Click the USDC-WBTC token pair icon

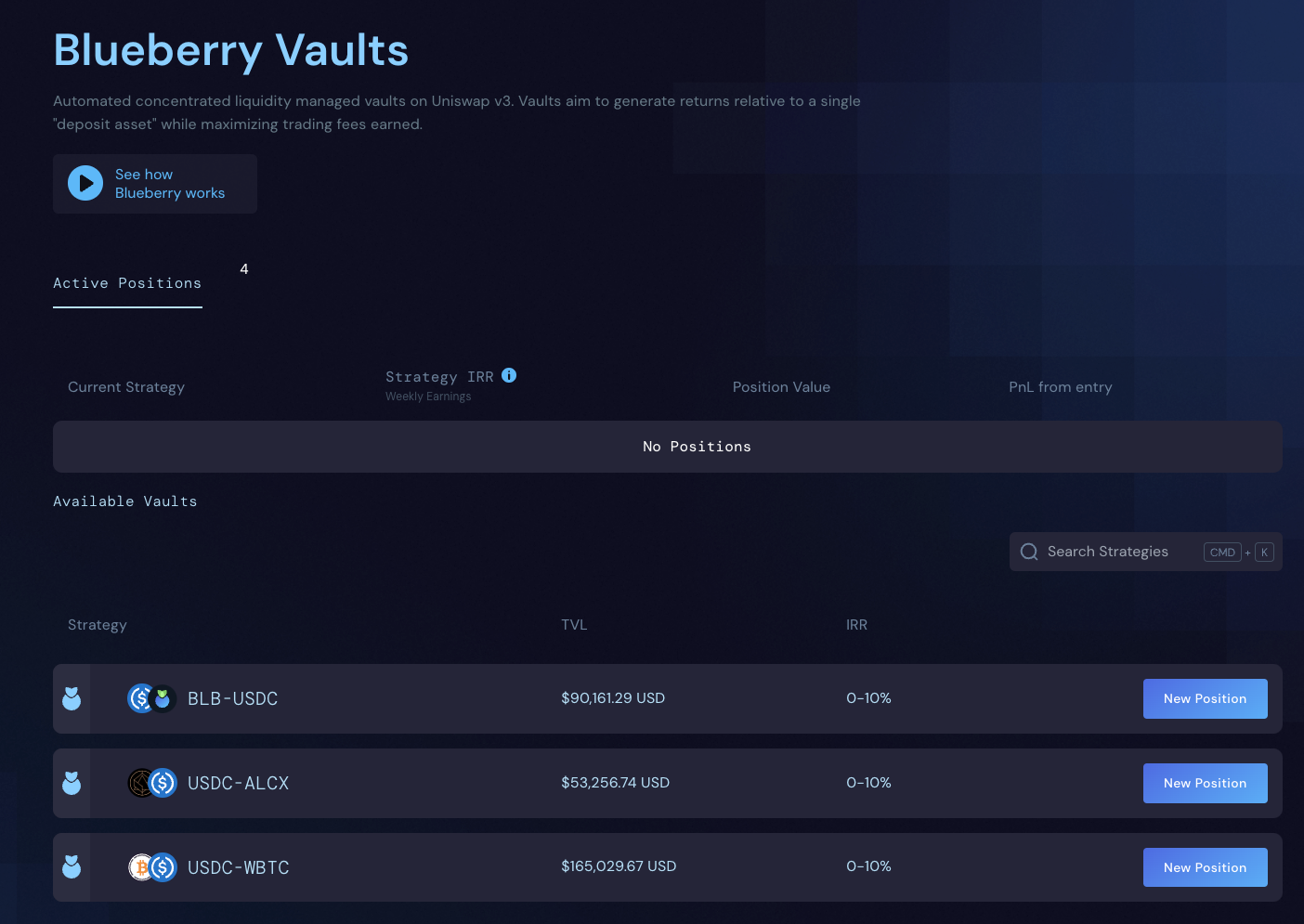(x=151, y=867)
